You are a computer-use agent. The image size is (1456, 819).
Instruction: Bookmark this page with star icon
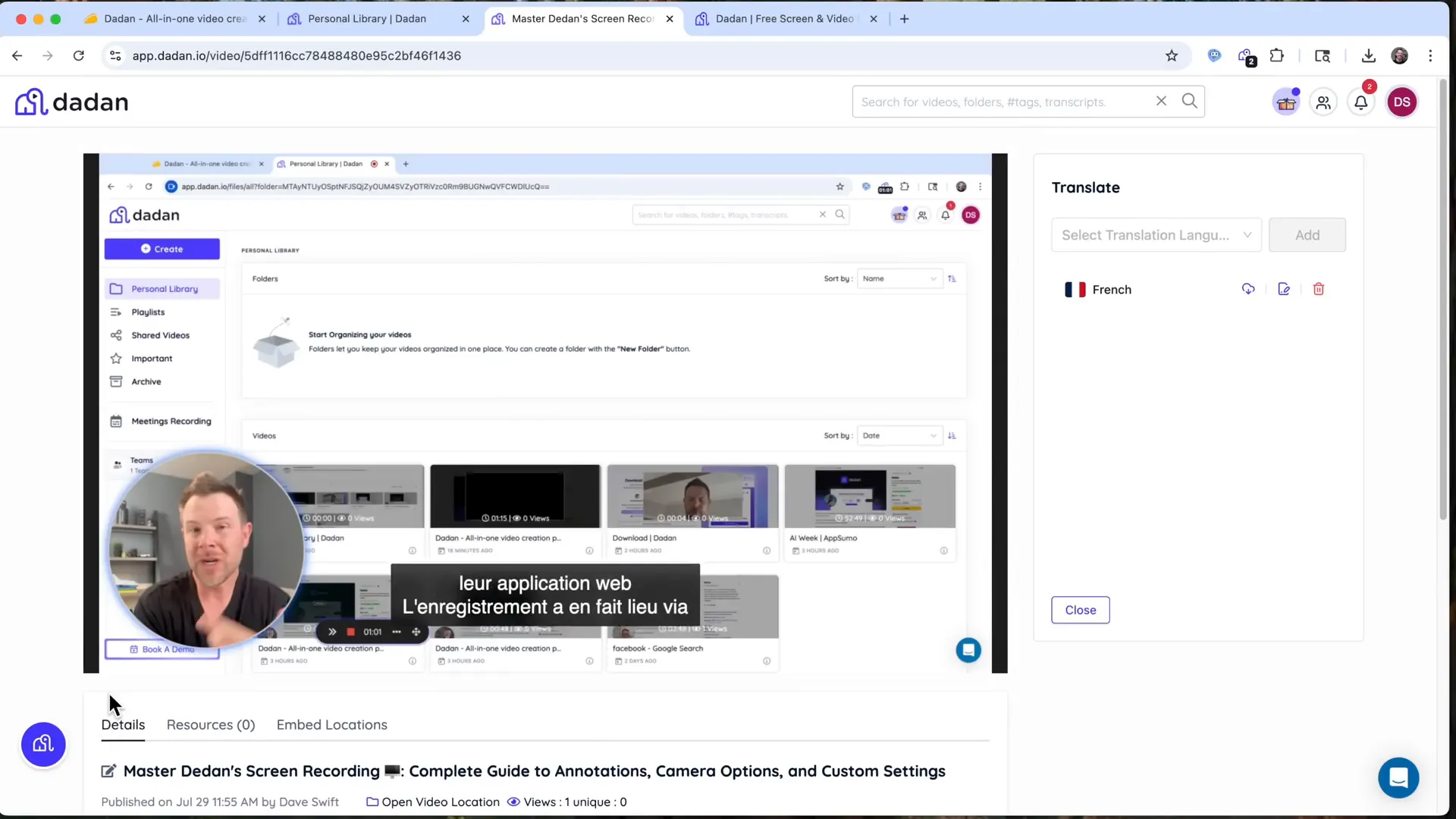pyautogui.click(x=1172, y=55)
